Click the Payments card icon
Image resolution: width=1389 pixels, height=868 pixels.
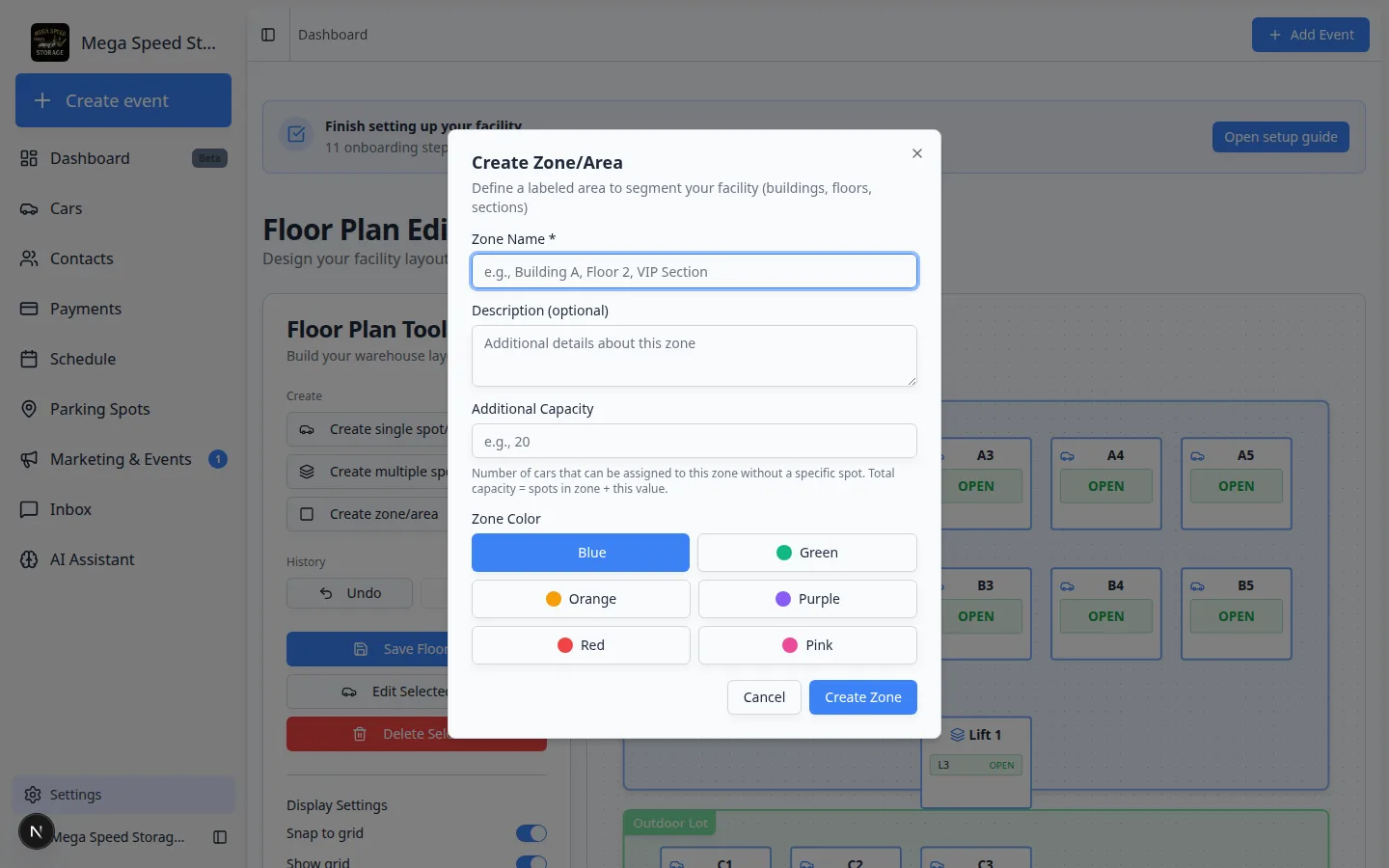pyautogui.click(x=29, y=309)
